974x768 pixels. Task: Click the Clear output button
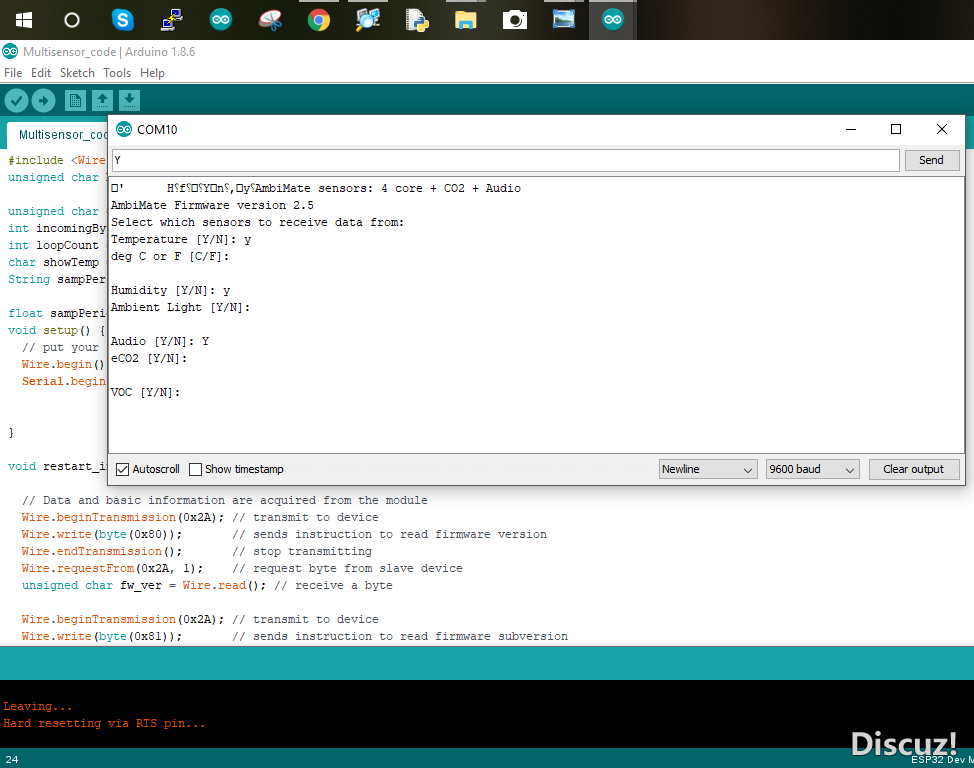(913, 469)
